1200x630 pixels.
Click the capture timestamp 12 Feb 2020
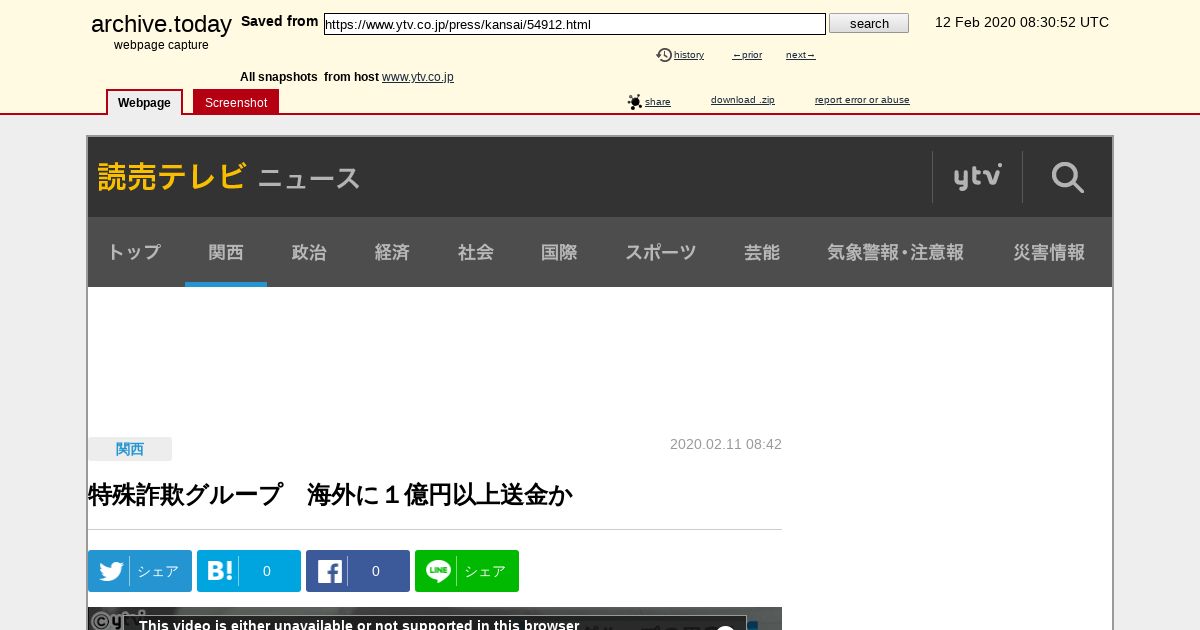[1022, 22]
